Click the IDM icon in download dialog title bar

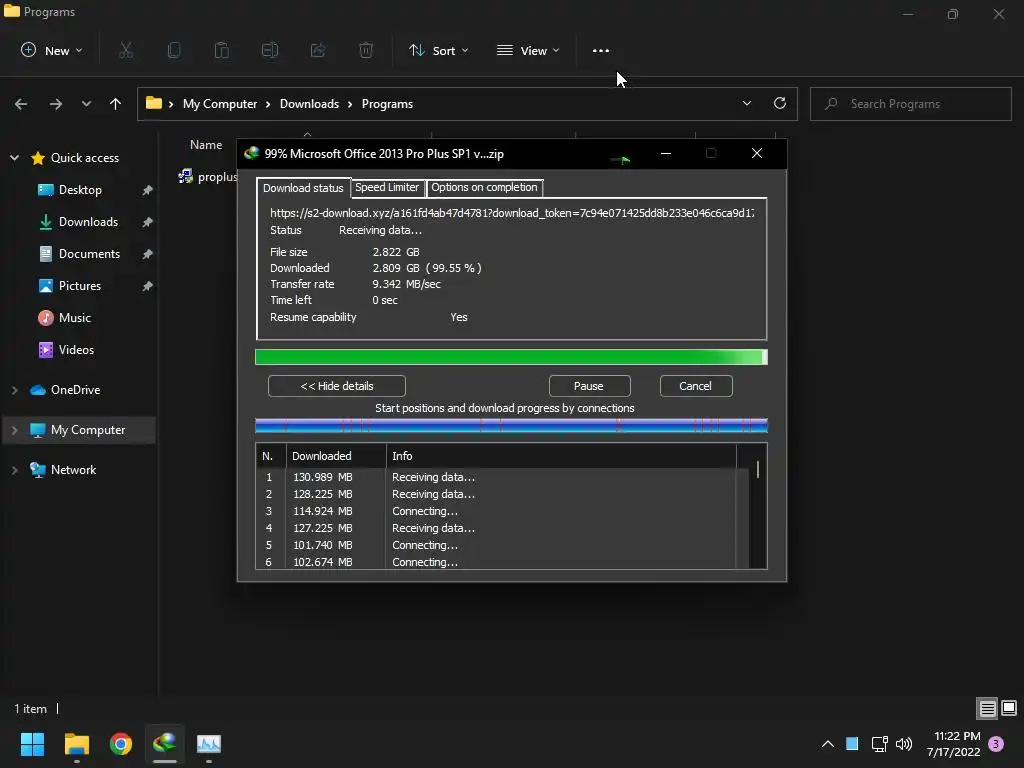pos(251,153)
